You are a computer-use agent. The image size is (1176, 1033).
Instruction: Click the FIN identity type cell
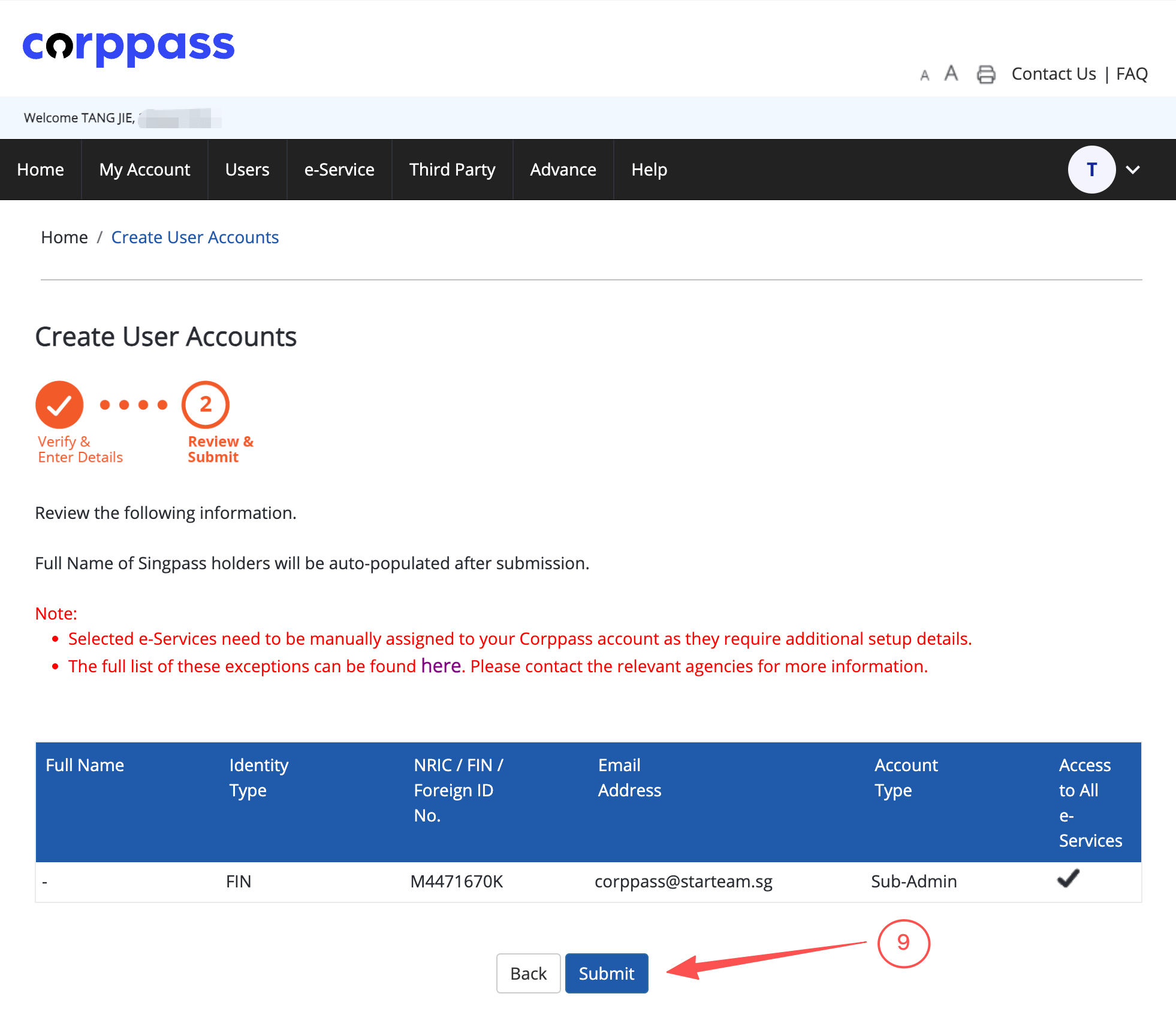click(x=239, y=881)
